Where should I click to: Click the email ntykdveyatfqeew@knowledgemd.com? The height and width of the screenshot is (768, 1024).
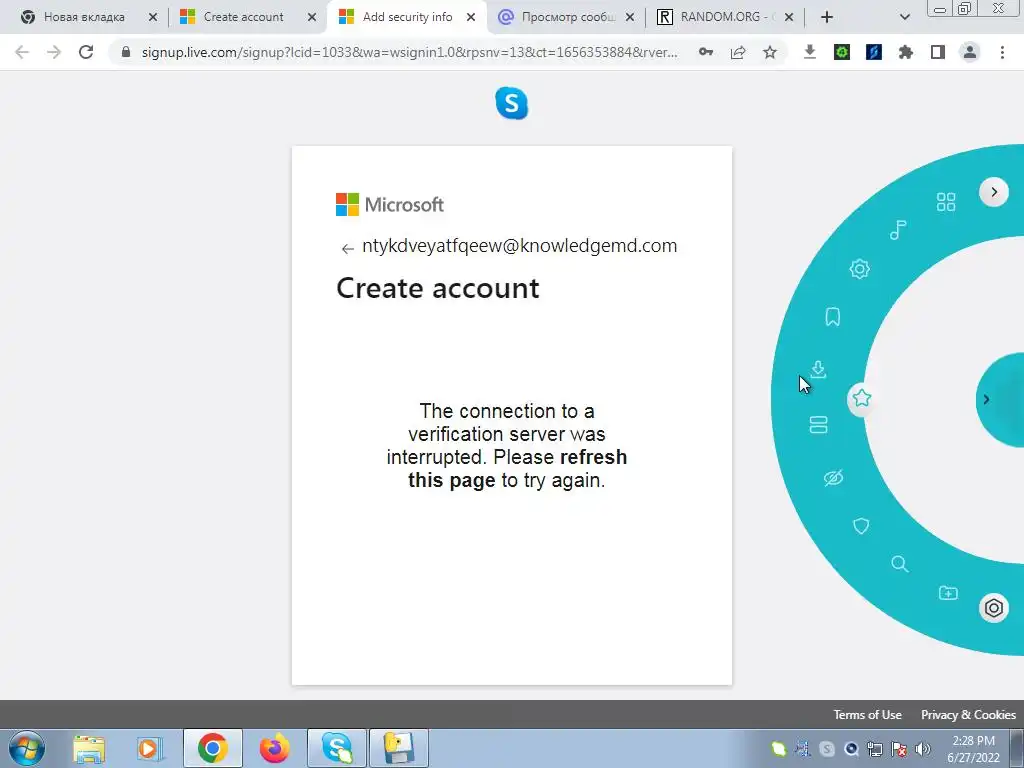tap(519, 246)
